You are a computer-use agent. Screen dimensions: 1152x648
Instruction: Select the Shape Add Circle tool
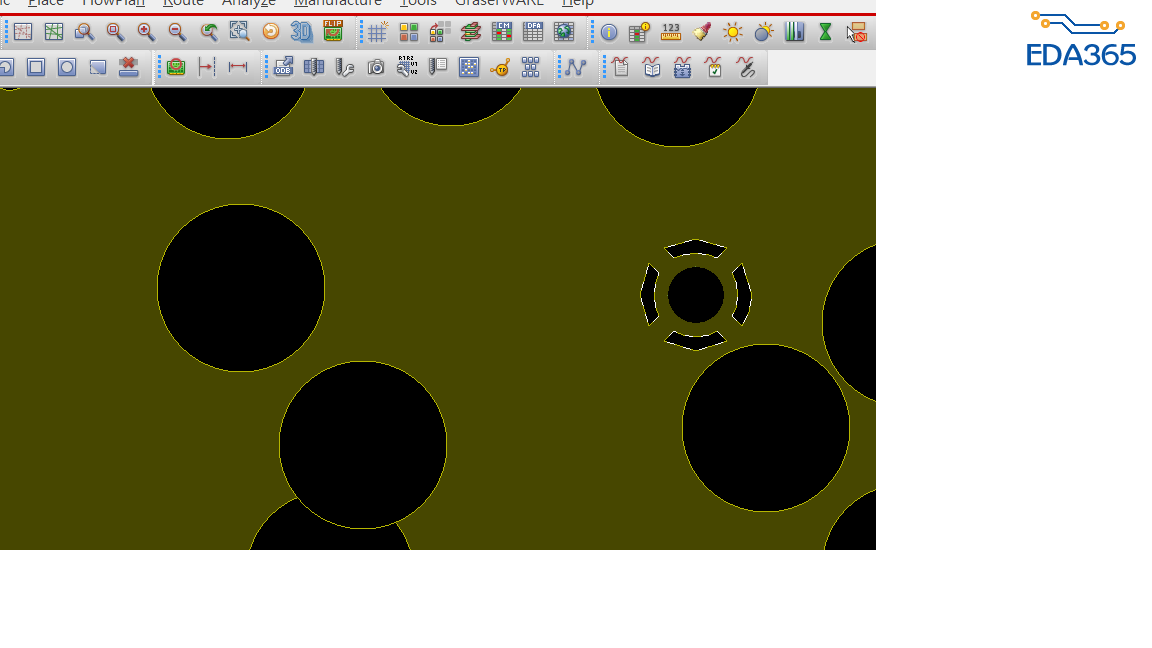pyautogui.click(x=67, y=68)
